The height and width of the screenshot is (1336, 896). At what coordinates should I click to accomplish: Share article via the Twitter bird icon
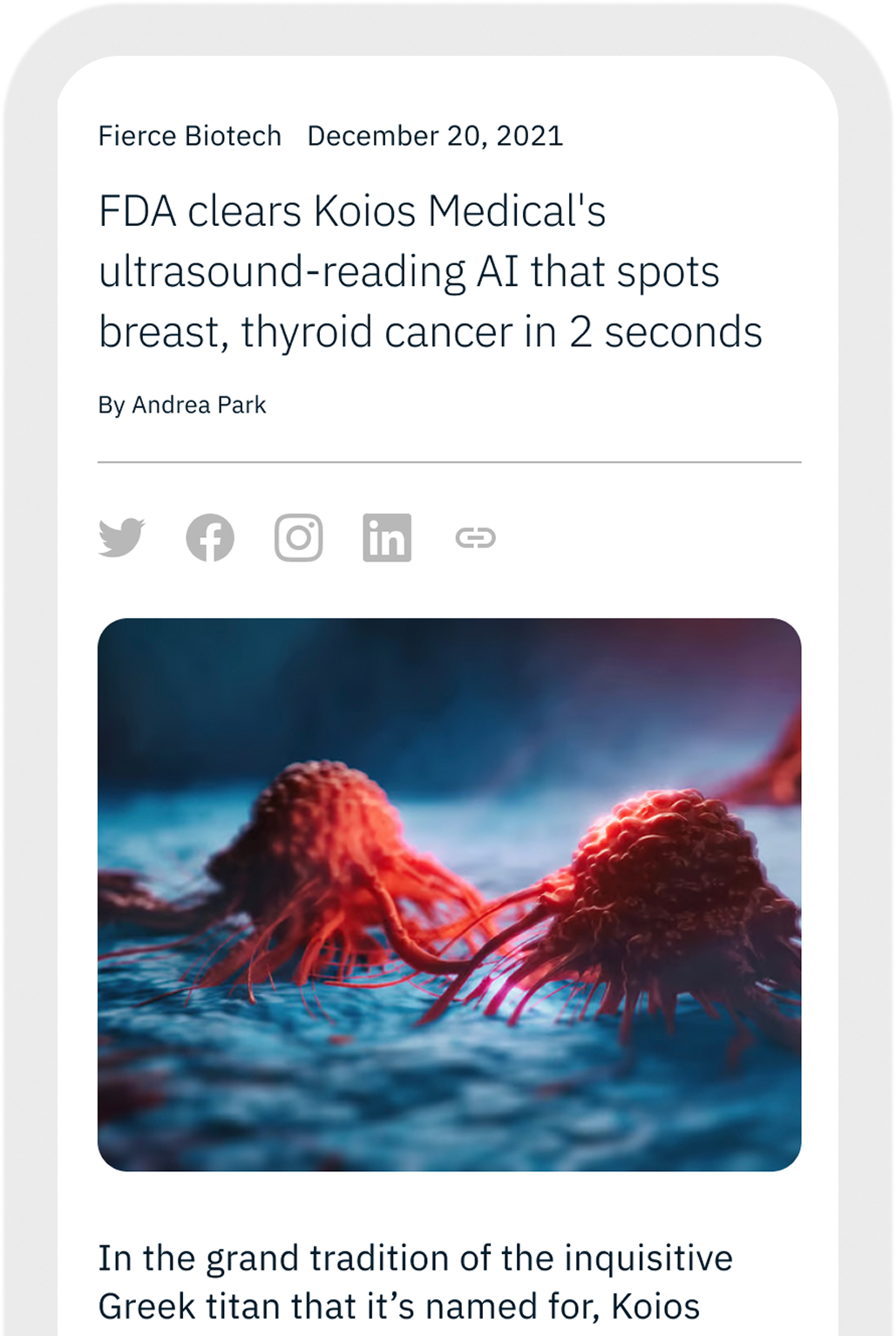click(121, 537)
